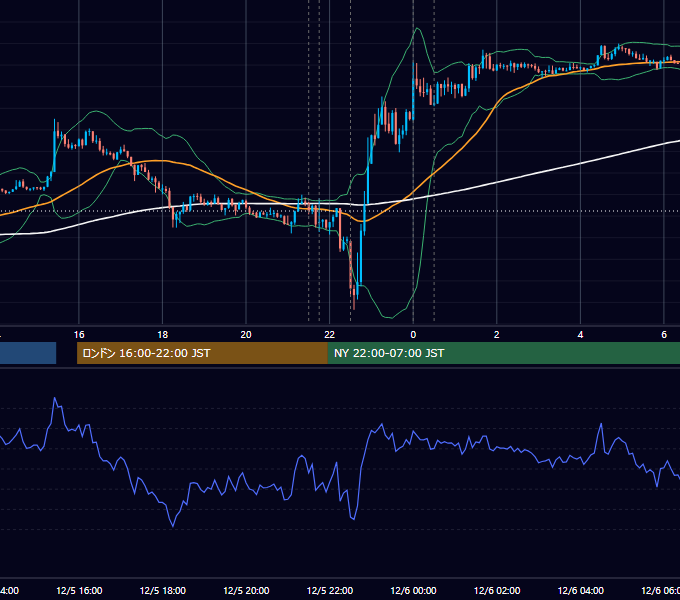The width and height of the screenshot is (680, 600).
Task: Click the hour label 20 under the price chart
Action: click(246, 335)
